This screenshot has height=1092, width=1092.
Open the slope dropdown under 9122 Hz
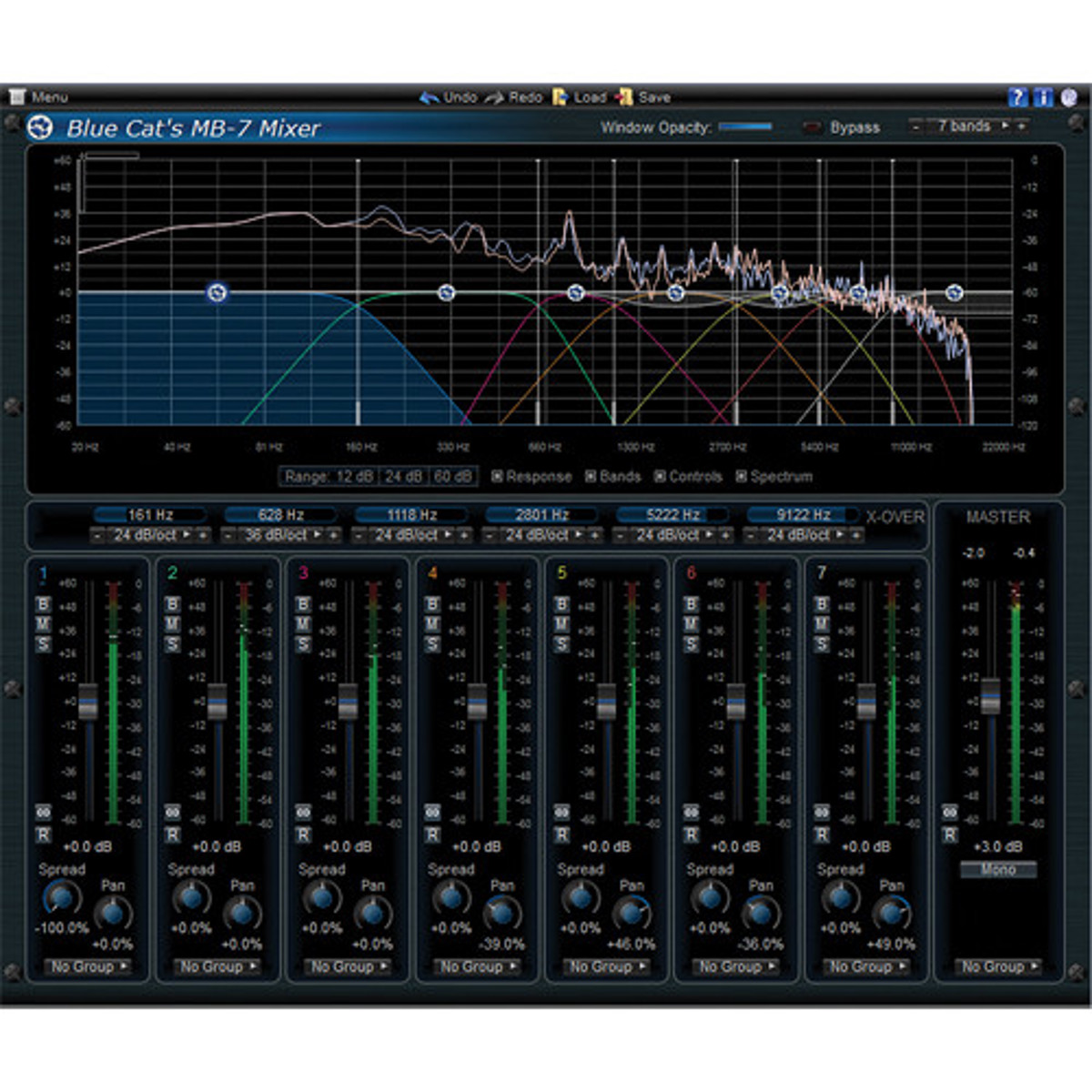pyautogui.click(x=804, y=535)
